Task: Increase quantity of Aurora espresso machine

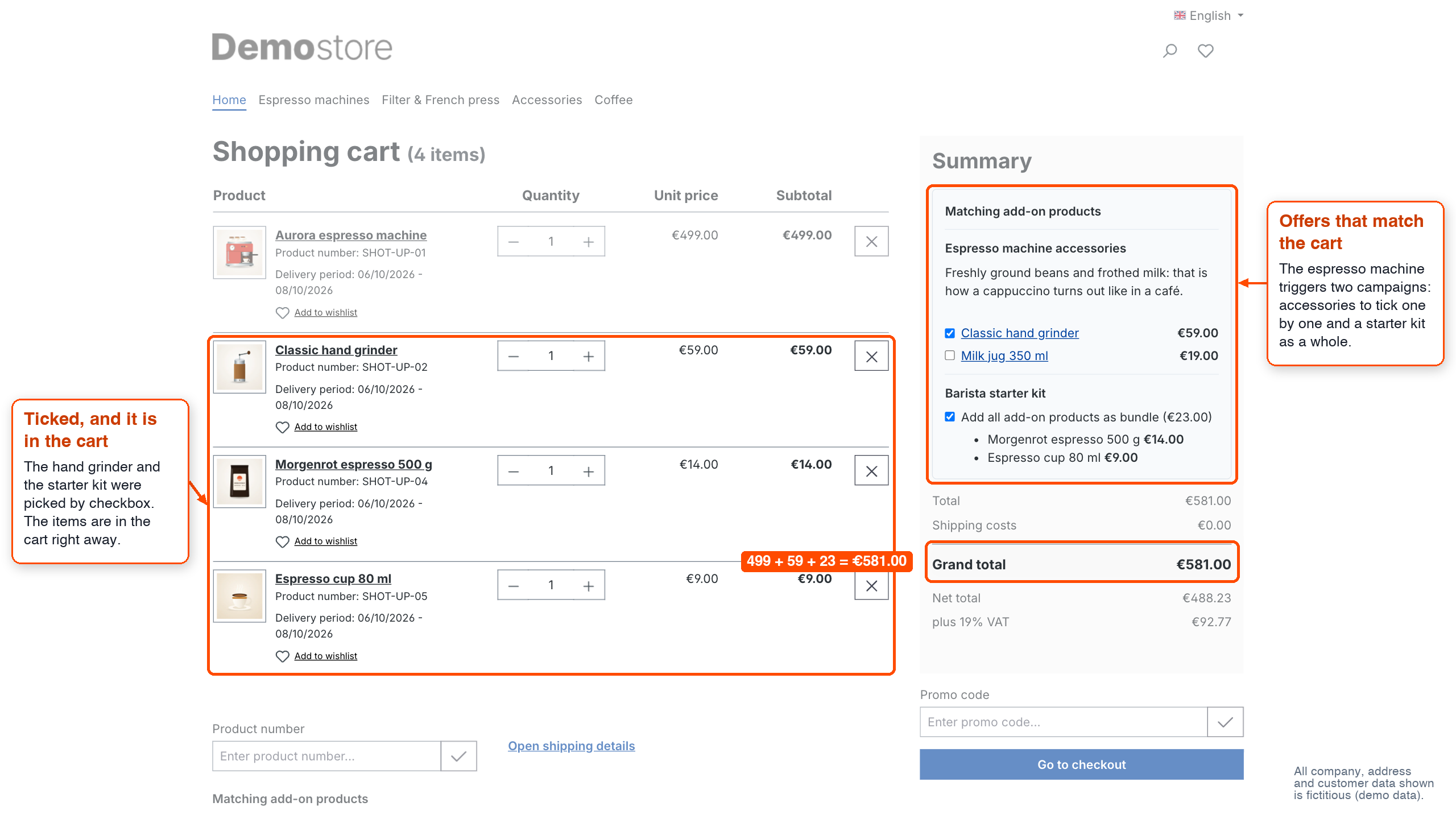Action: (589, 242)
